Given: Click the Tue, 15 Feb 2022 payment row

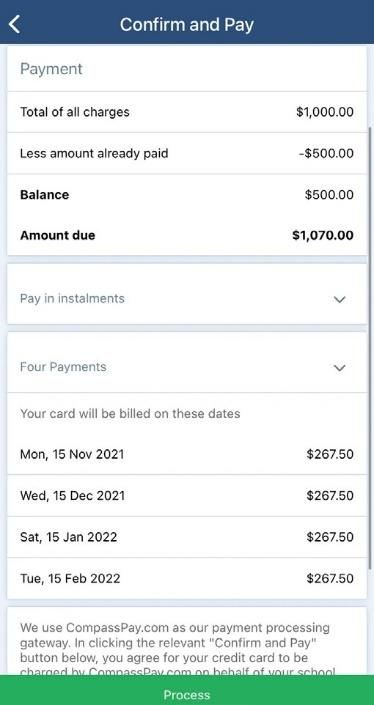Looking at the screenshot, I should 187,578.
